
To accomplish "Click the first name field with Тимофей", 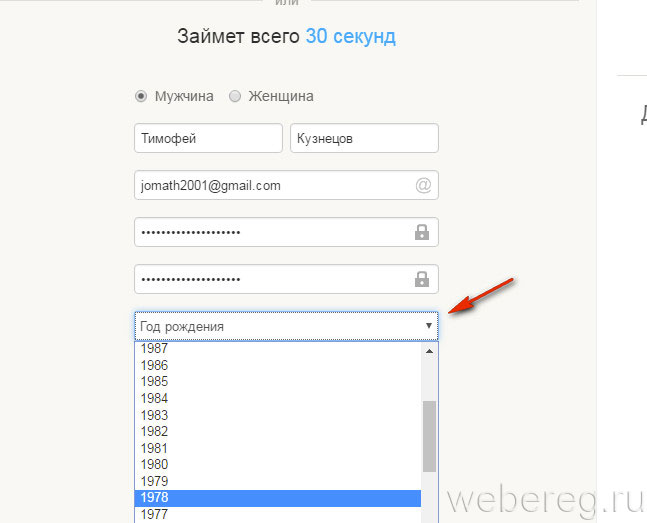I will pyautogui.click(x=208, y=139).
